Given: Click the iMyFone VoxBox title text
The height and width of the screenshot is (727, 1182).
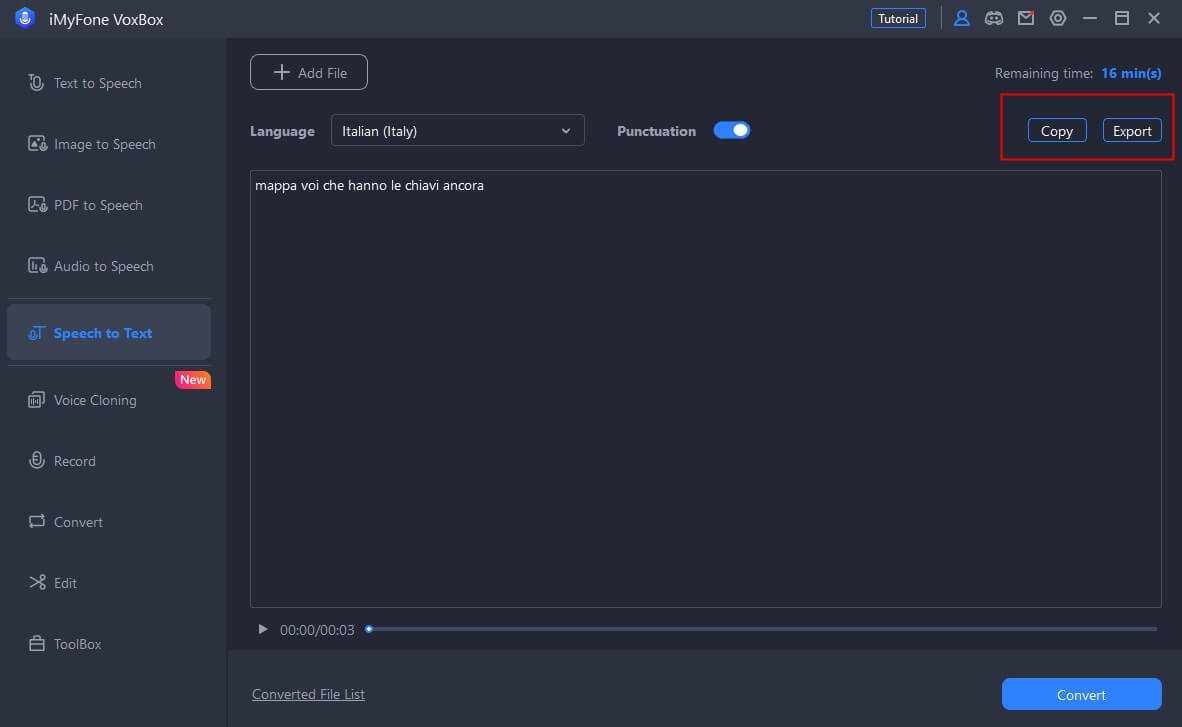Looking at the screenshot, I should click(x=106, y=20).
